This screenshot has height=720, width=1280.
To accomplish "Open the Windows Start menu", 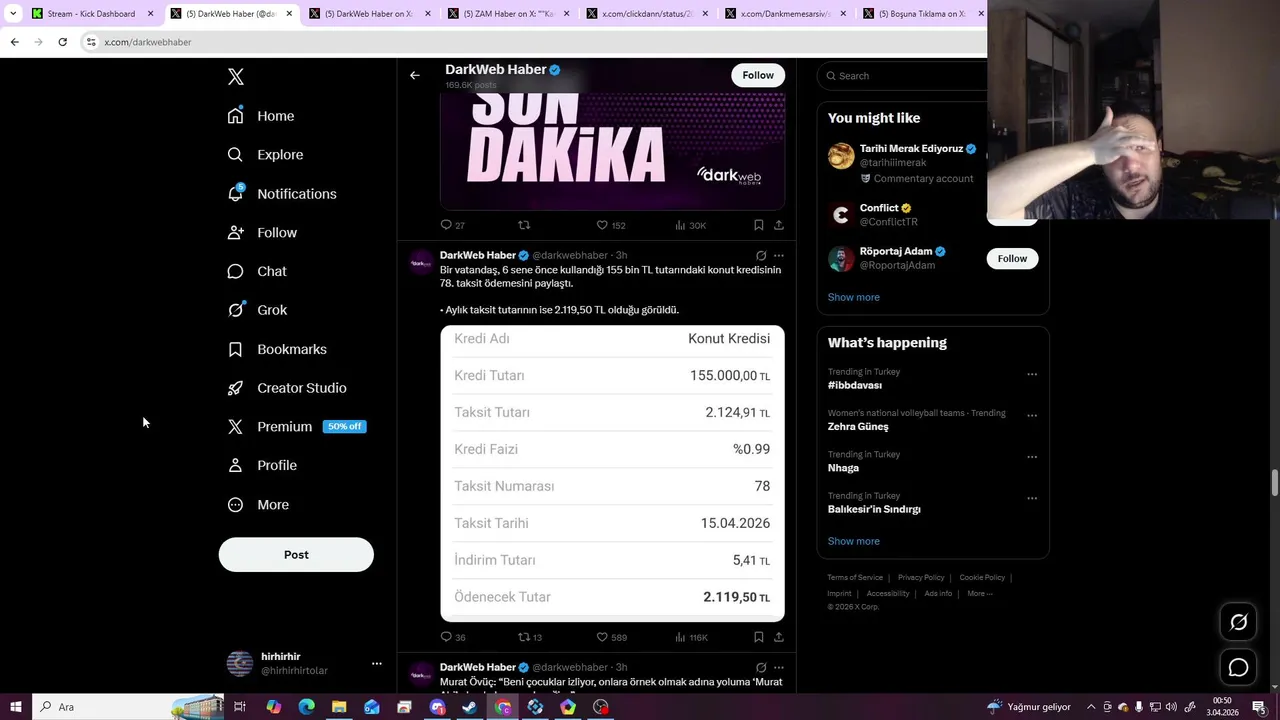I will pos(15,707).
